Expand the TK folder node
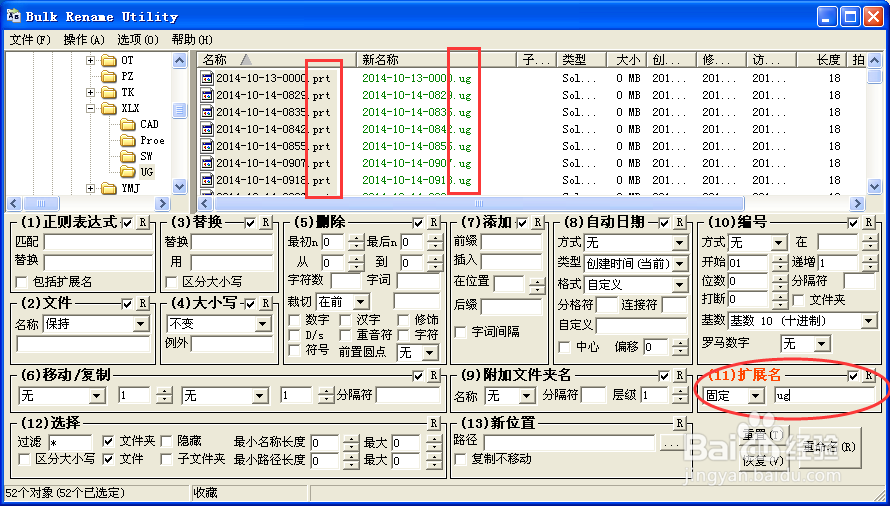 91,92
